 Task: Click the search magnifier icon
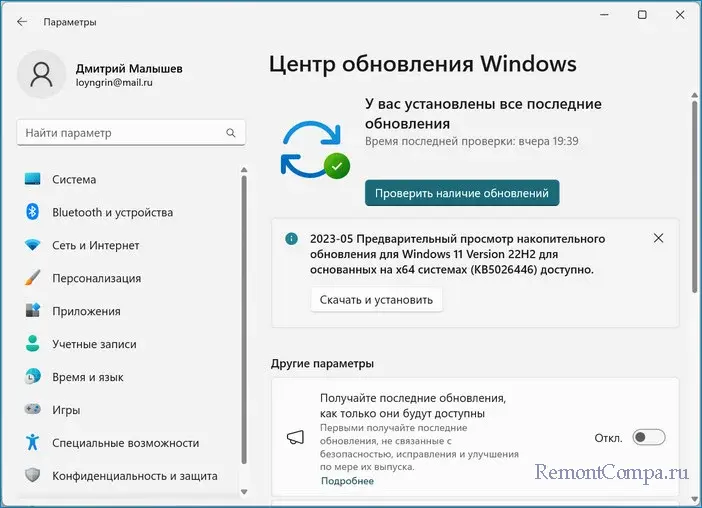coord(231,132)
